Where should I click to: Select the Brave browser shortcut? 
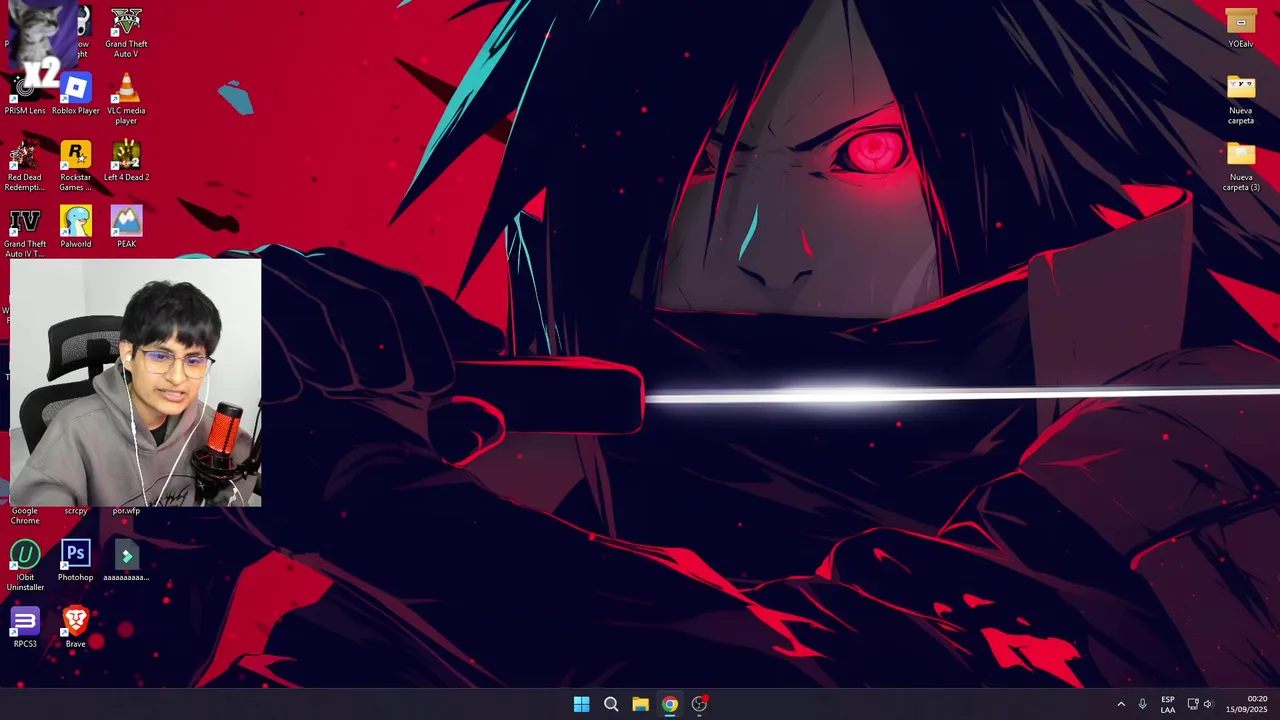tap(75, 628)
